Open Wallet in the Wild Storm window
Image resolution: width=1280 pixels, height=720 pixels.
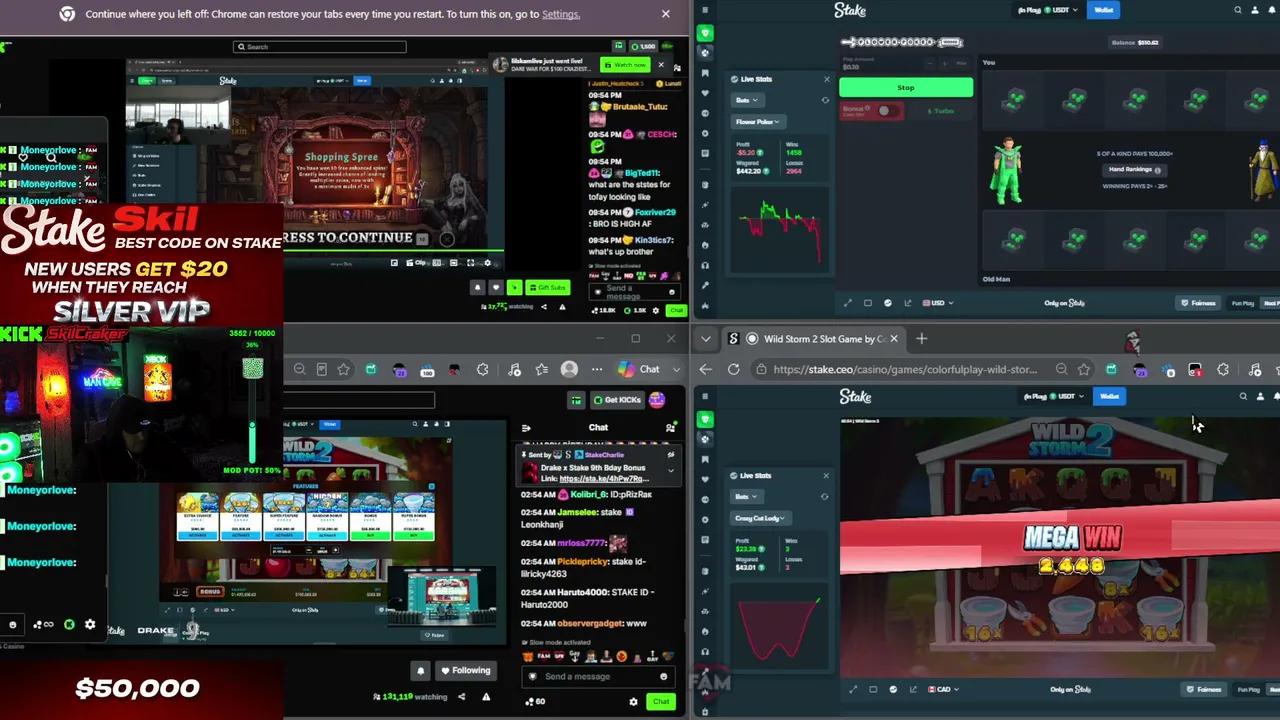tap(1109, 396)
